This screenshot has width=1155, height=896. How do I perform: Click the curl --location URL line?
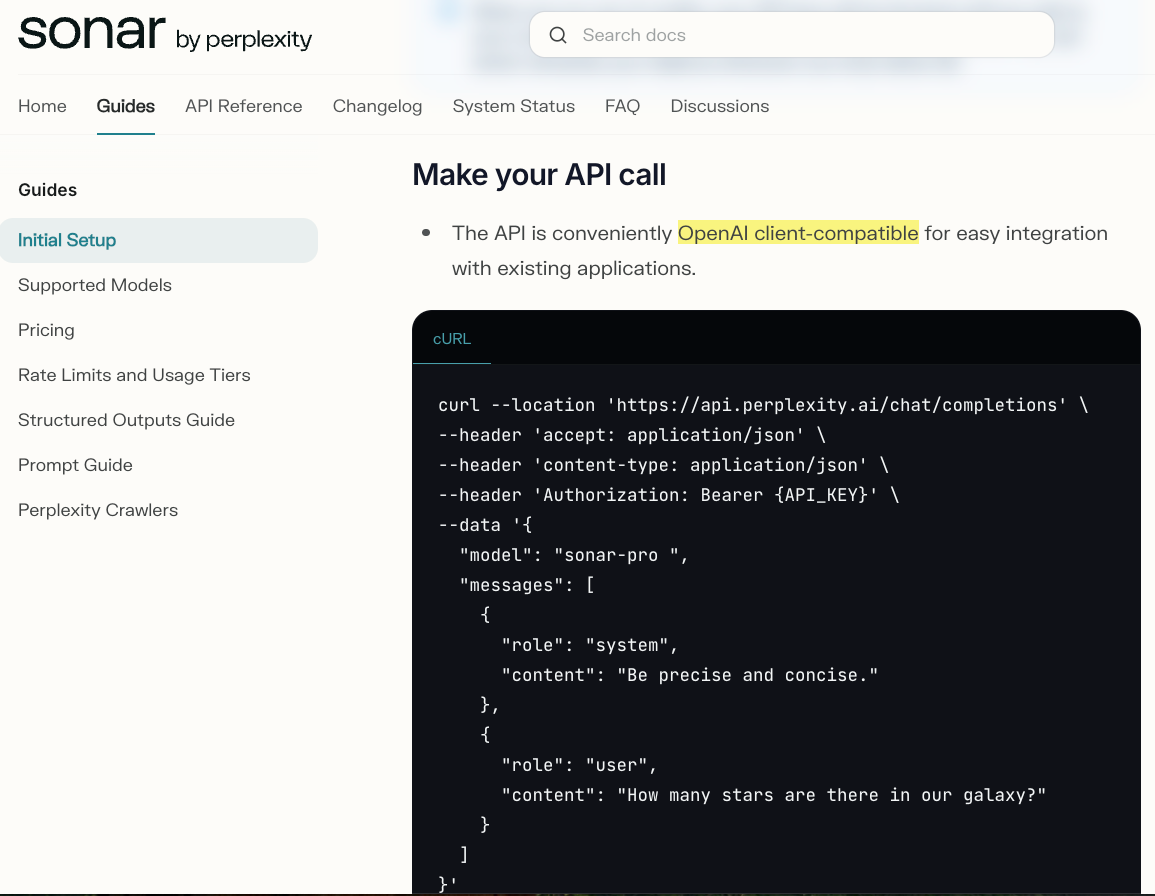click(x=763, y=405)
